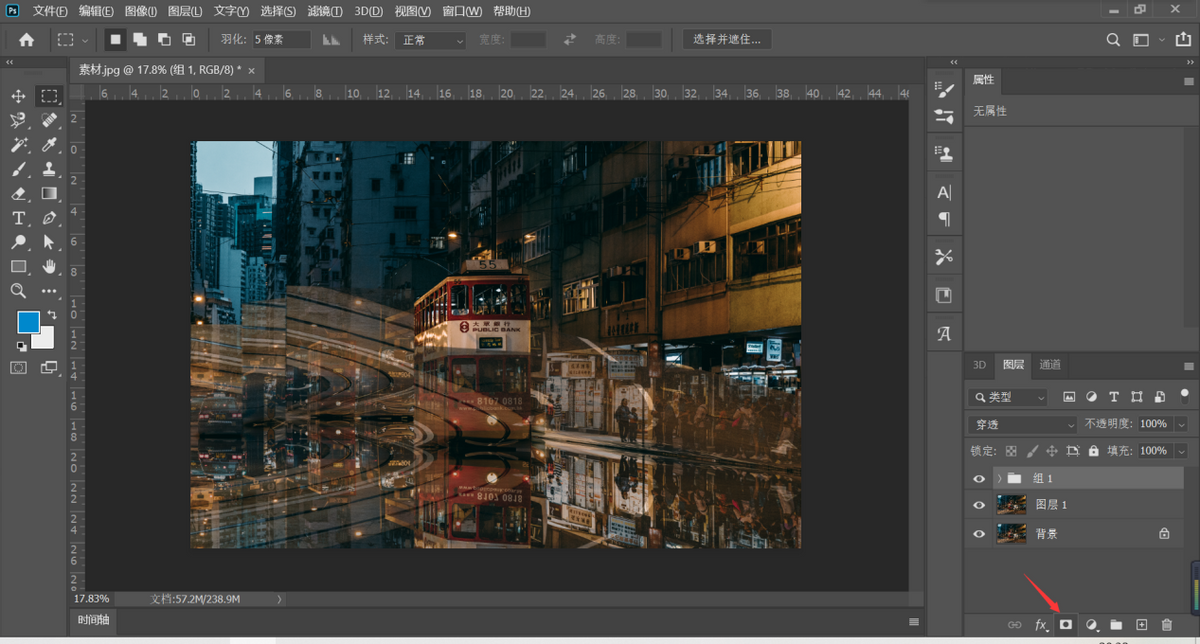1200x644 pixels.
Task: Select the Hand tool
Action: click(49, 266)
